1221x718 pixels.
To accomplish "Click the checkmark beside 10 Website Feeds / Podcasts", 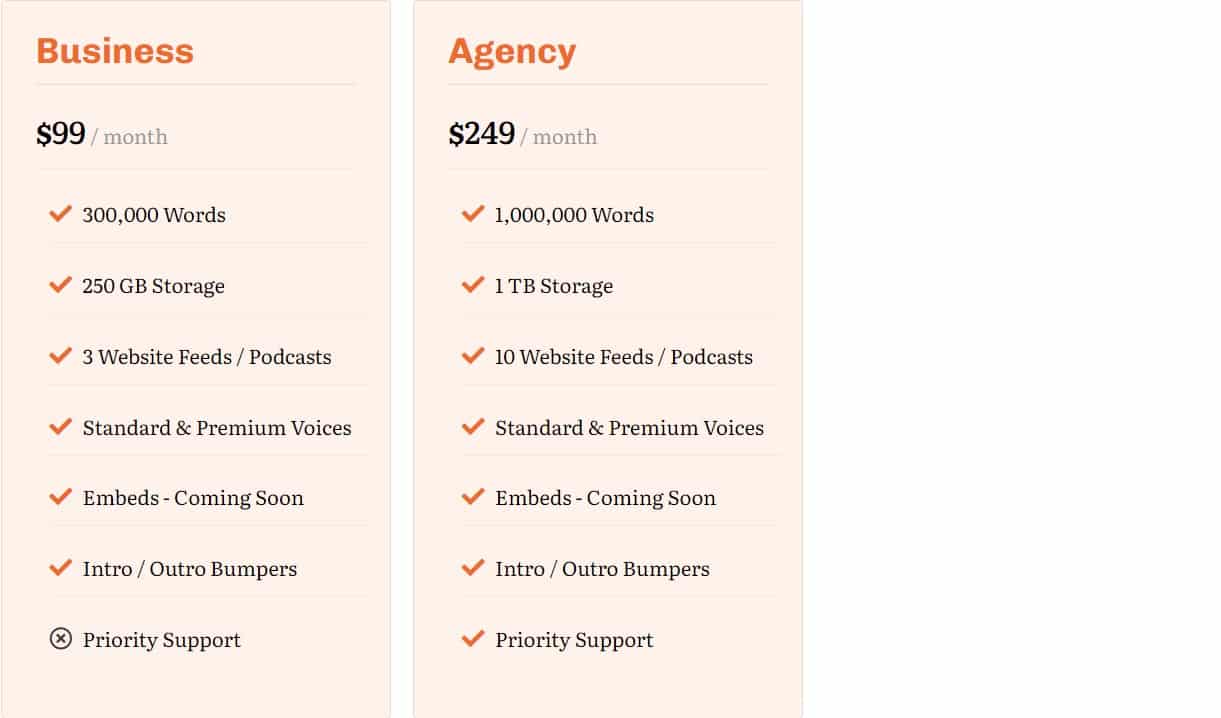I will 473,356.
